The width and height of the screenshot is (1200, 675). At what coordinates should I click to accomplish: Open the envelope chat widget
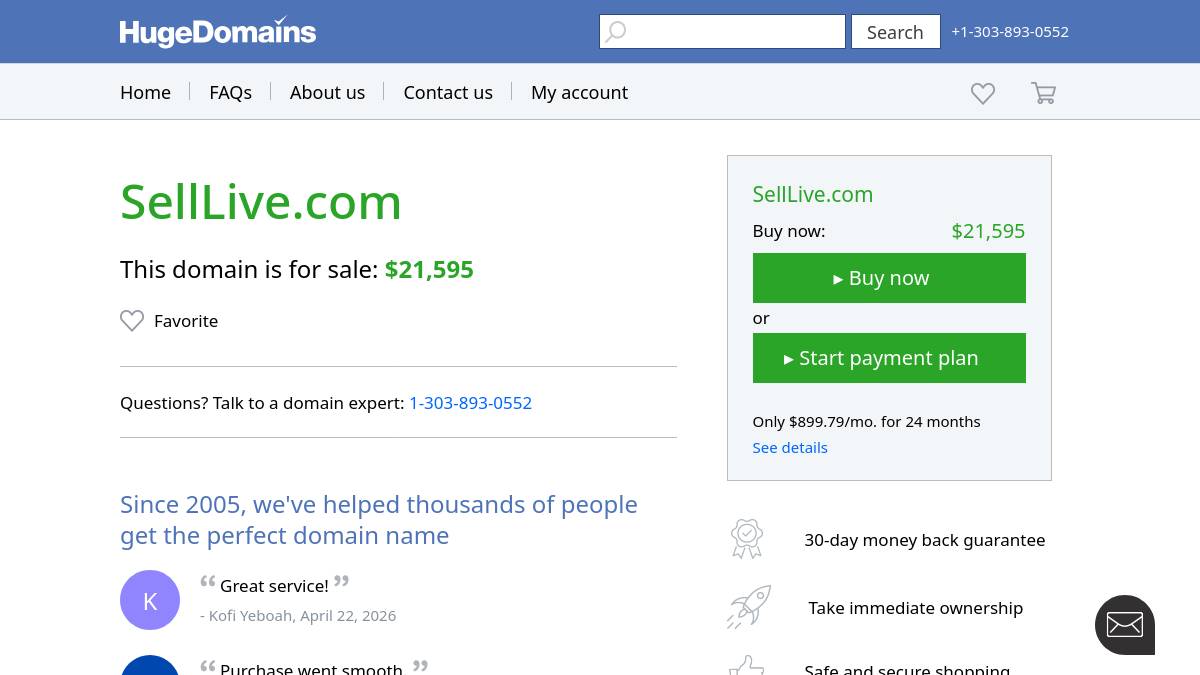click(x=1125, y=625)
